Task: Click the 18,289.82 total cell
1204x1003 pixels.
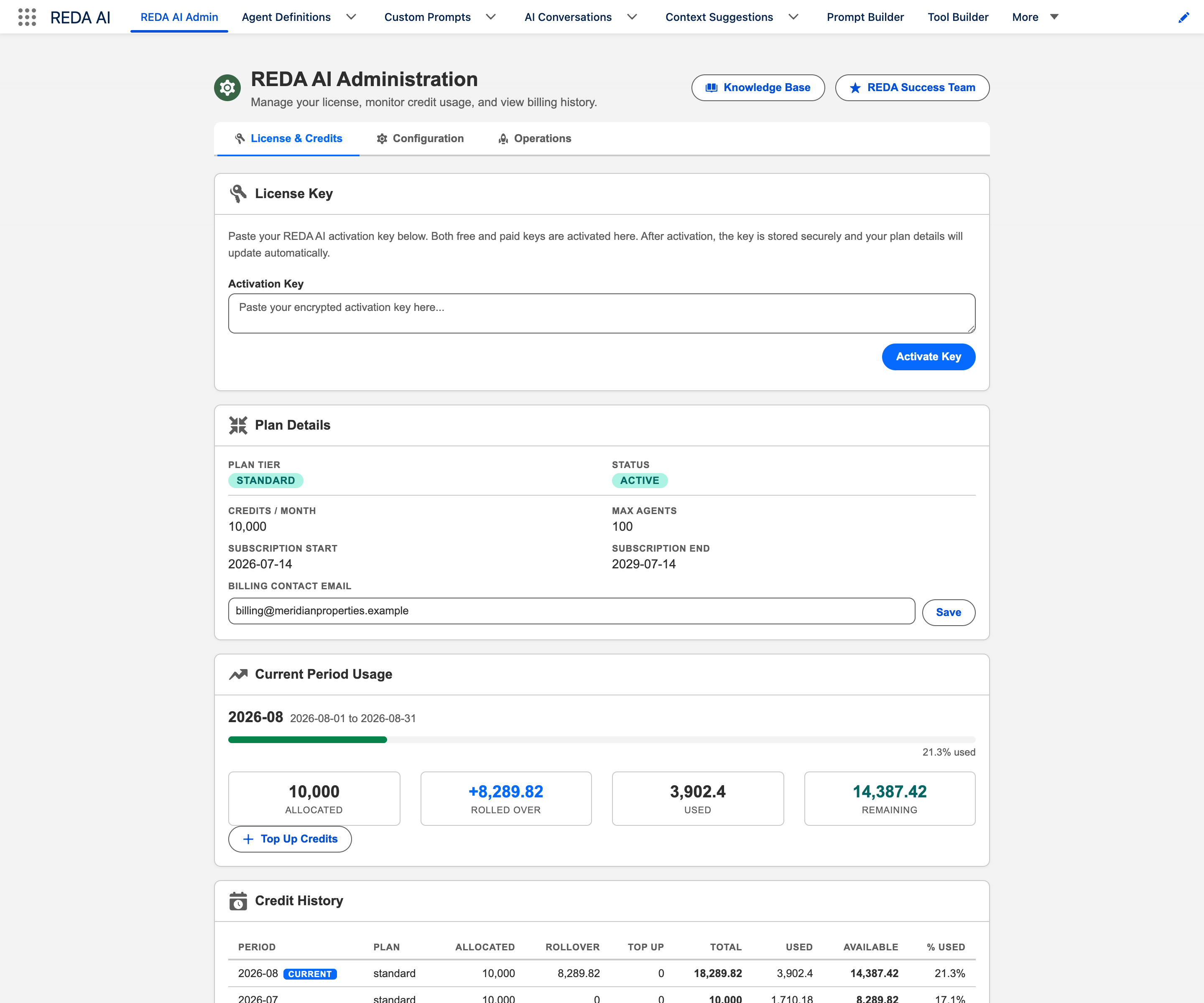Action: point(718,973)
